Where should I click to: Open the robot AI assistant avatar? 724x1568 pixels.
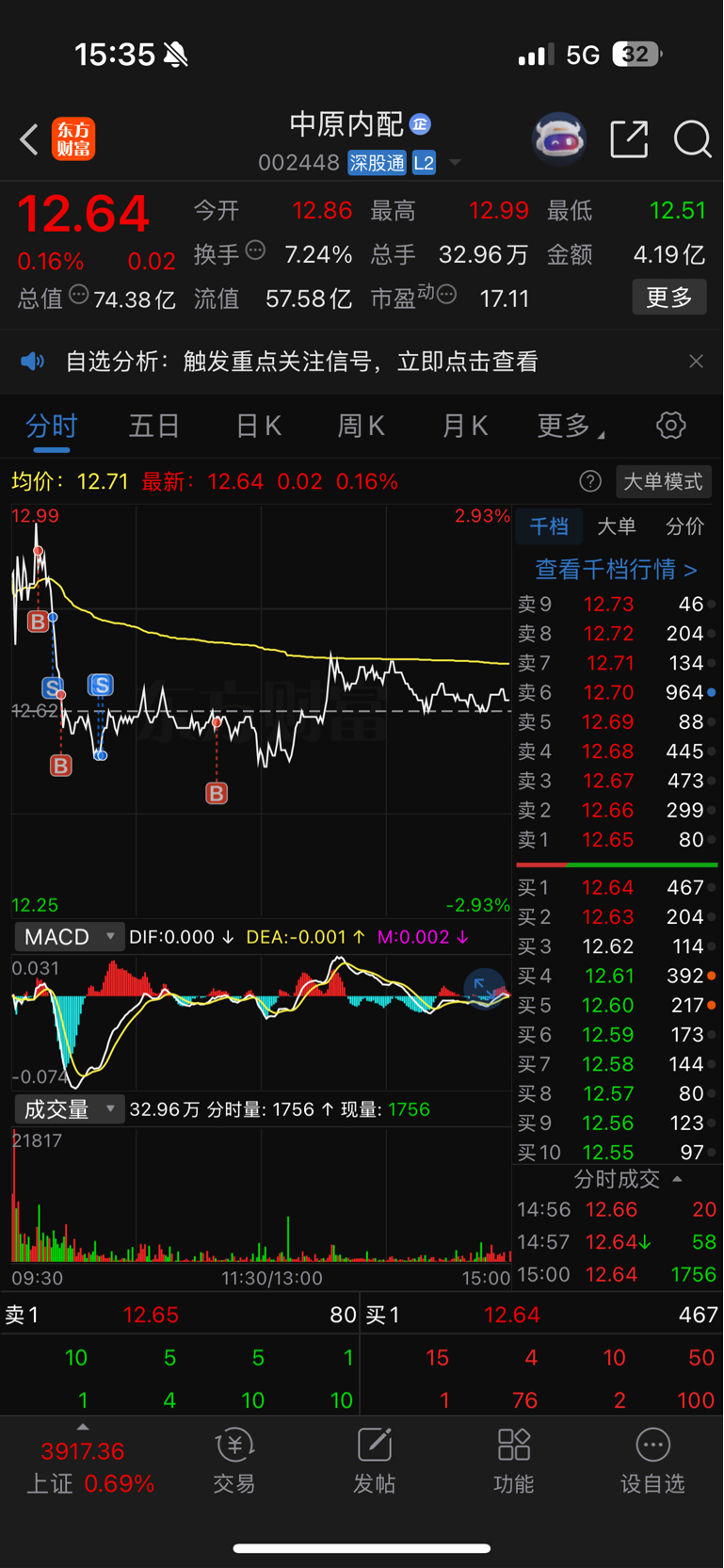coord(559,139)
